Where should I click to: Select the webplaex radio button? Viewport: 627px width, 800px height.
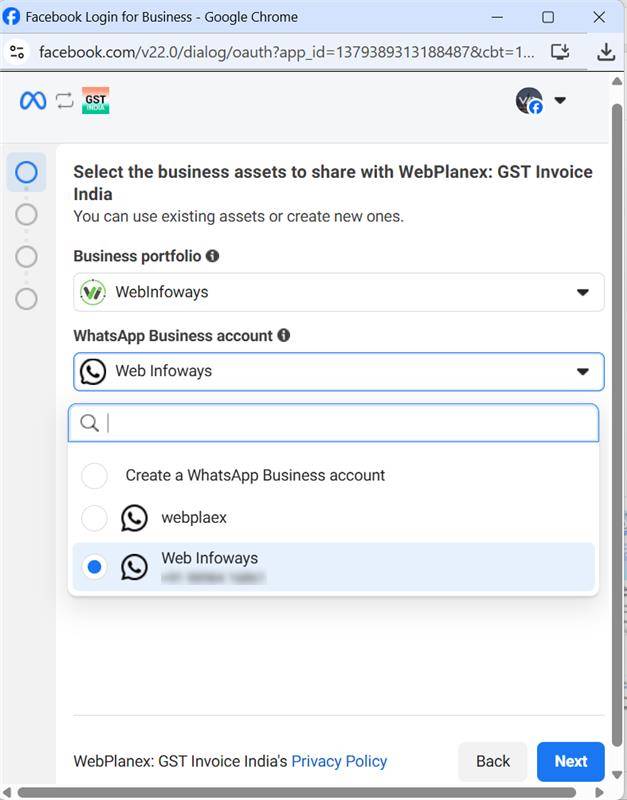pyautogui.click(x=94, y=518)
